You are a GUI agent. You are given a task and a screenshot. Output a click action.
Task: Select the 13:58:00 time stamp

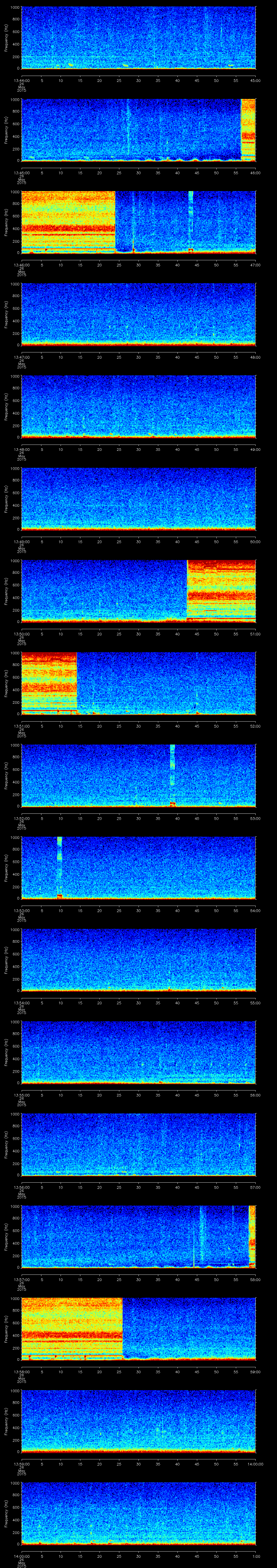tap(21, 1371)
